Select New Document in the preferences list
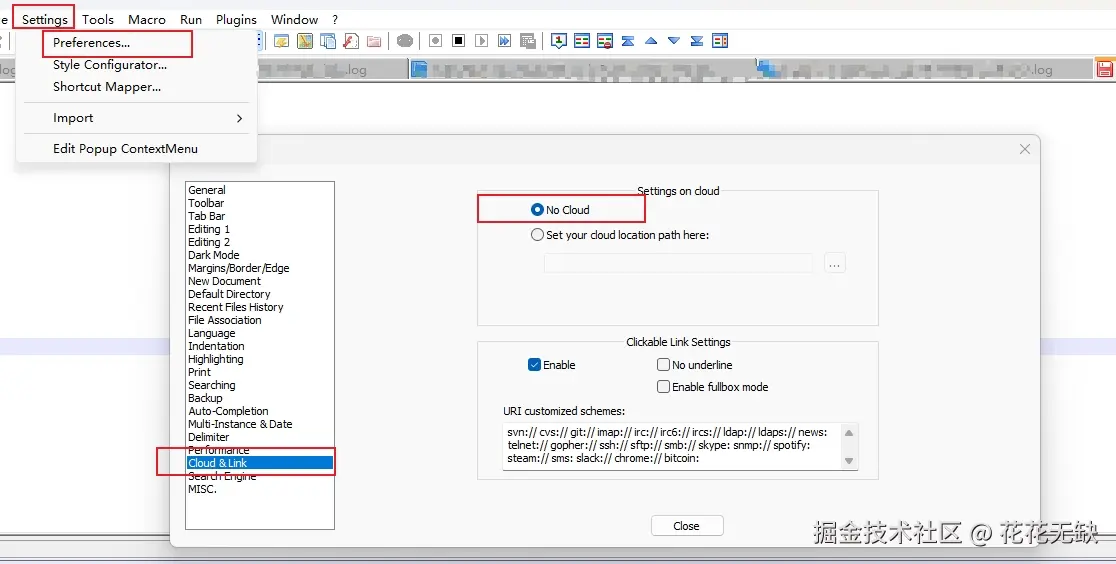1116x564 pixels. click(x=224, y=281)
